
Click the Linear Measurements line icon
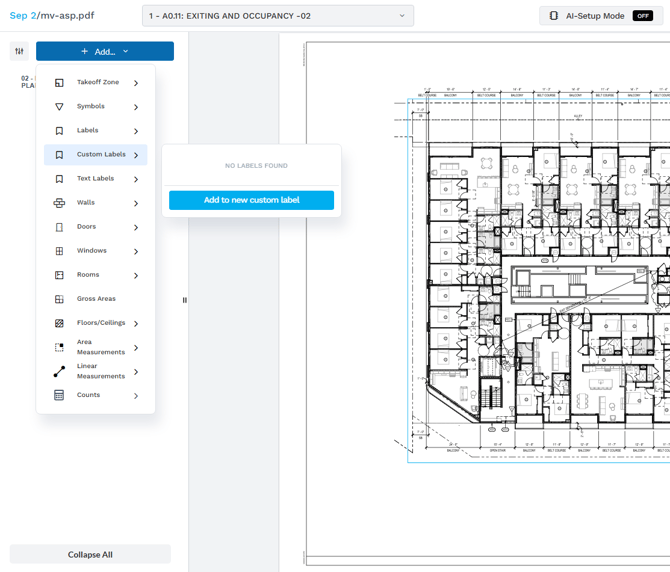(x=59, y=371)
